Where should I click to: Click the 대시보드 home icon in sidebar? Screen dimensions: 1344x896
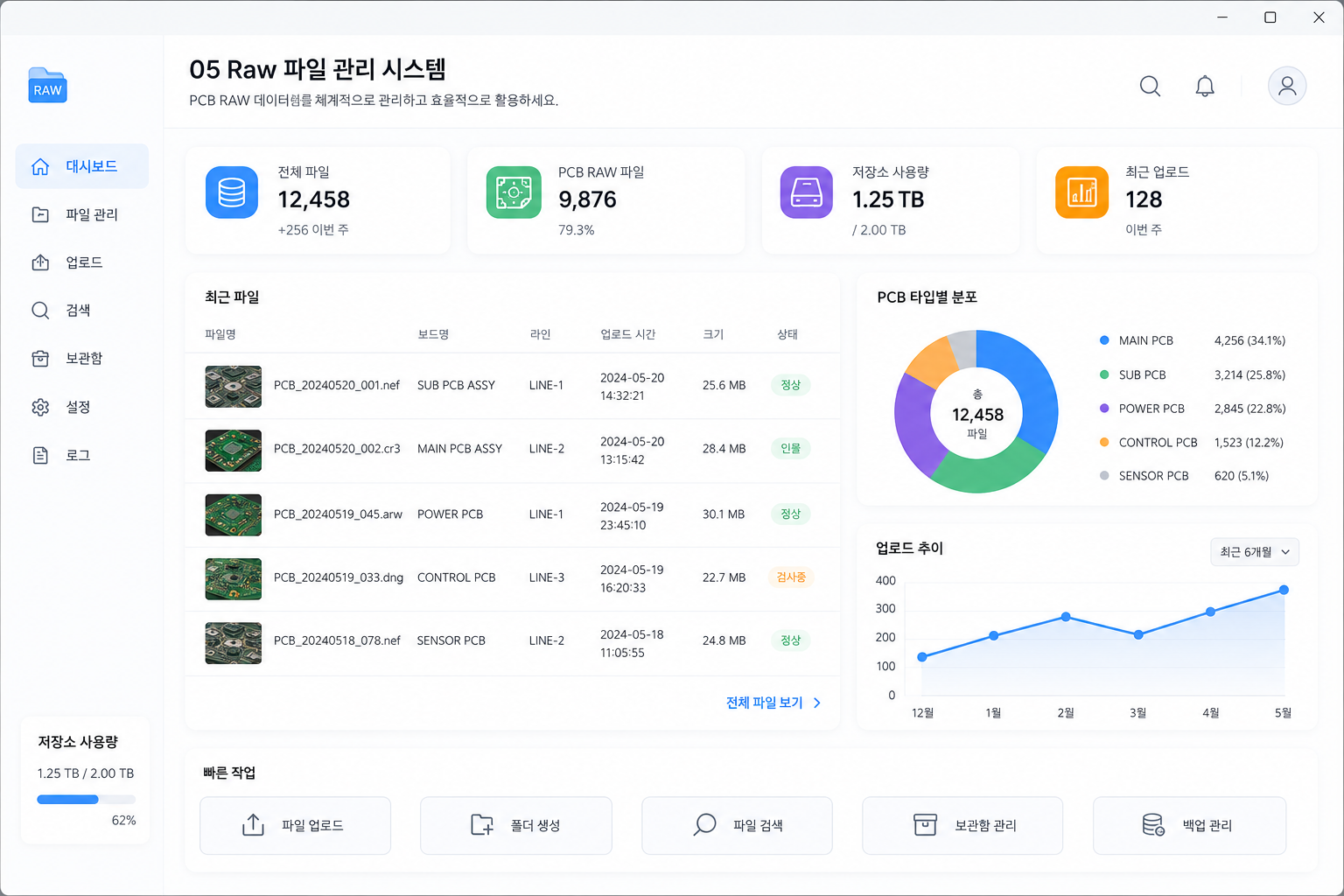point(40,166)
